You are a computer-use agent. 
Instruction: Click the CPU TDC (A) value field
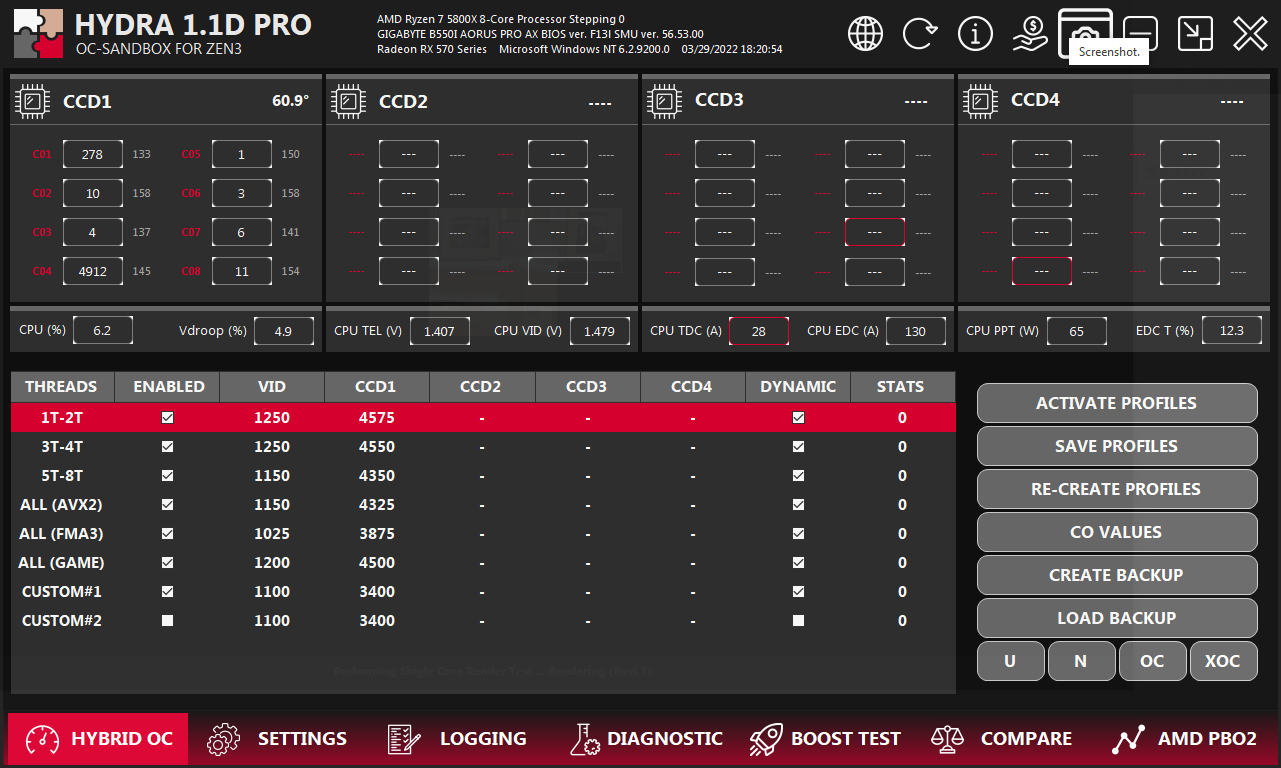(x=758, y=331)
